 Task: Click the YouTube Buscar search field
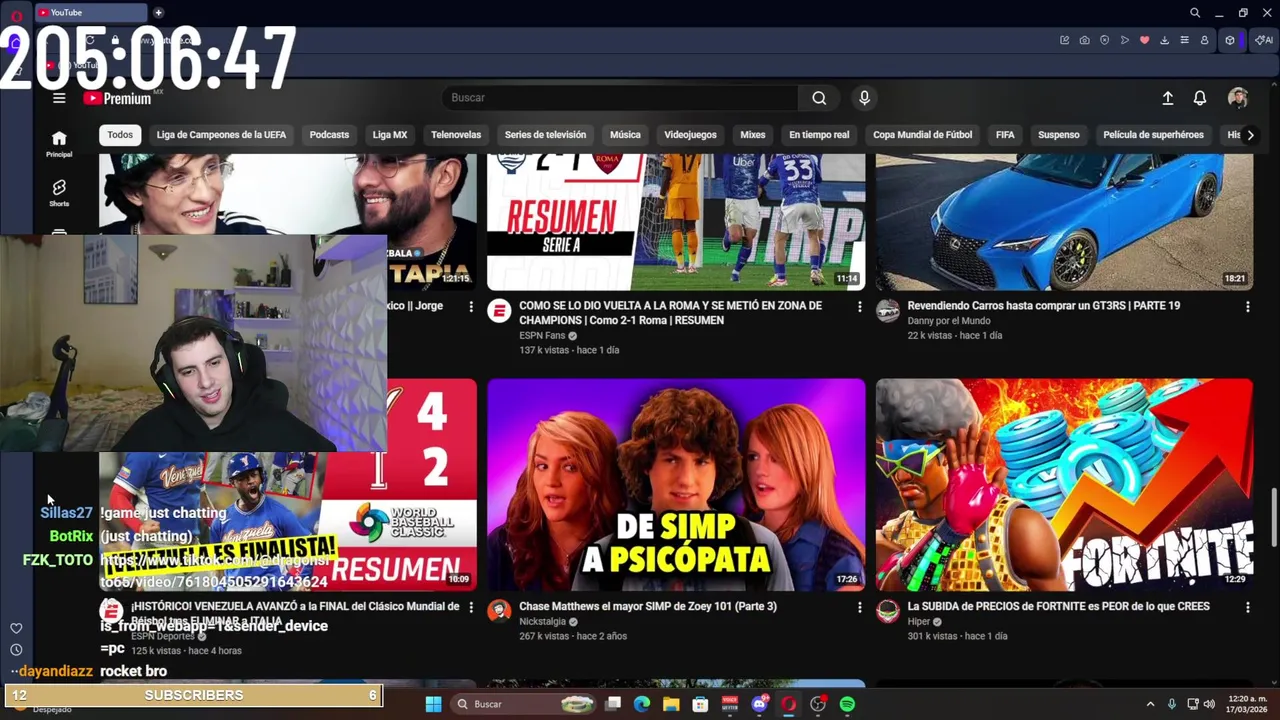620,98
